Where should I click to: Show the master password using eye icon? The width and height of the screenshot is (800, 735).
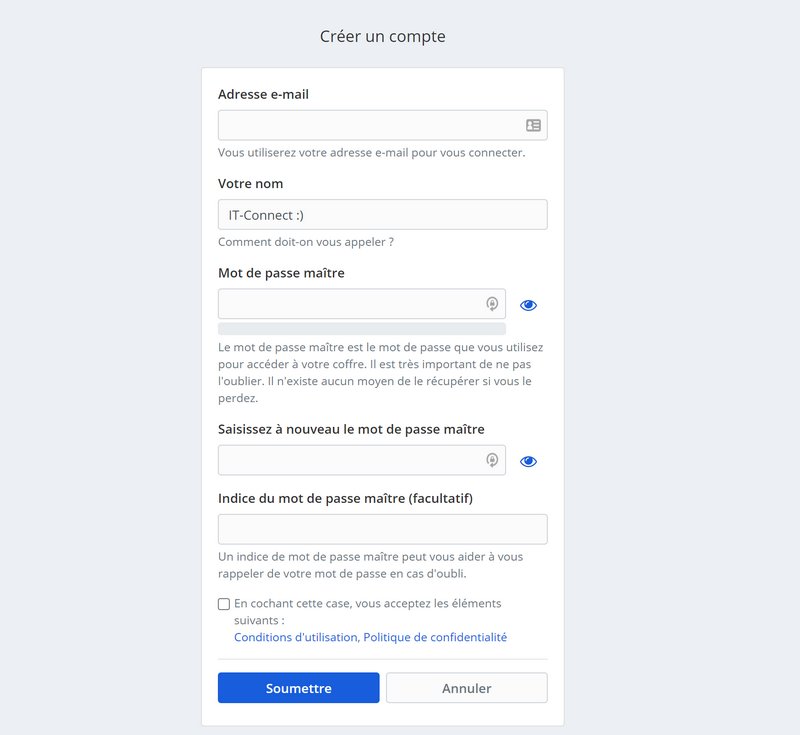tap(529, 305)
